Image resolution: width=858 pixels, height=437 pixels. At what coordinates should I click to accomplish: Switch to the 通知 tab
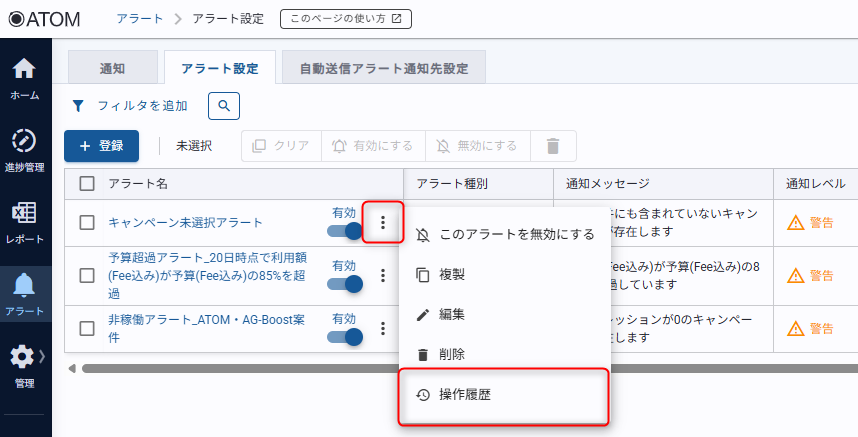coord(113,68)
